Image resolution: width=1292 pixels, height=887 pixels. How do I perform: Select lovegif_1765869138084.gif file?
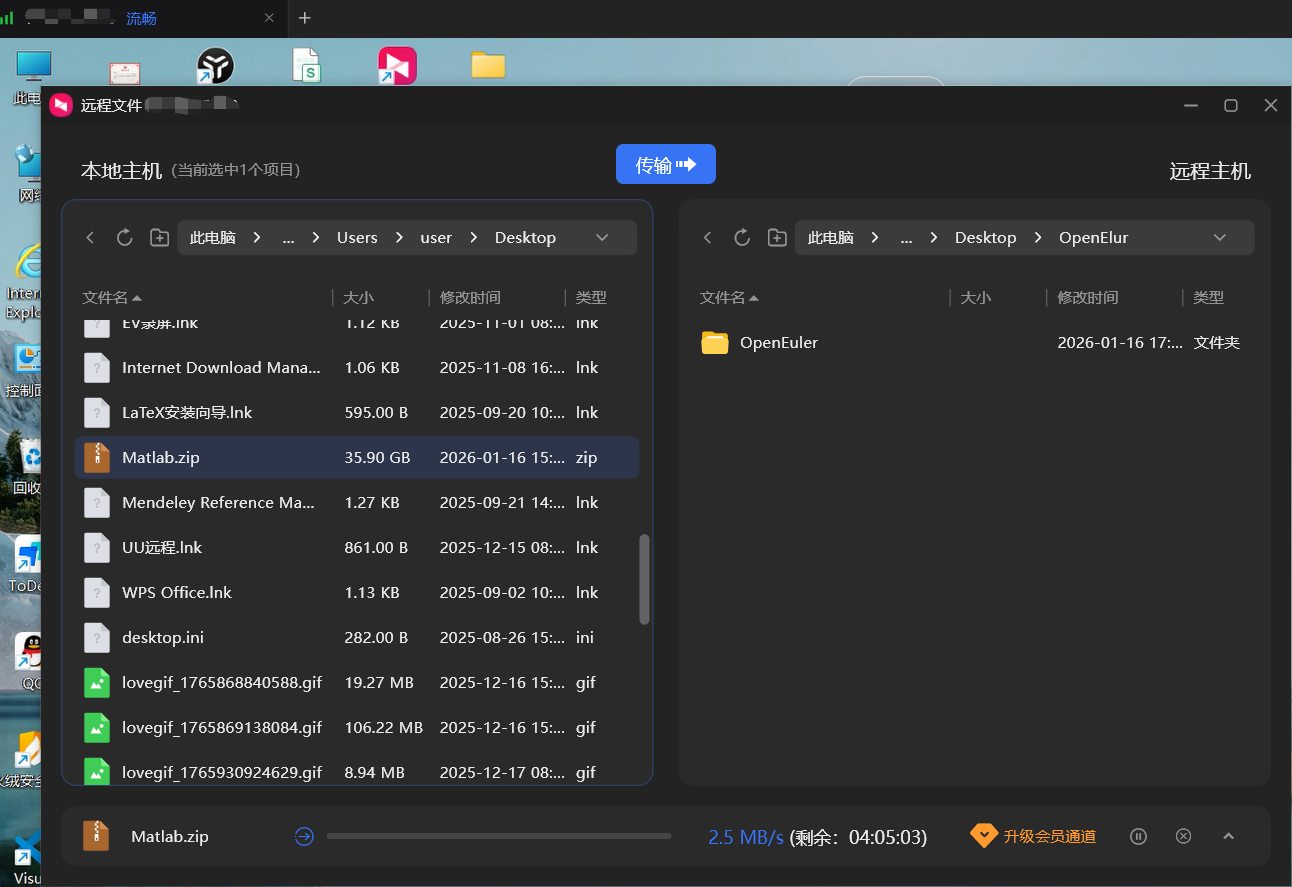(x=221, y=728)
